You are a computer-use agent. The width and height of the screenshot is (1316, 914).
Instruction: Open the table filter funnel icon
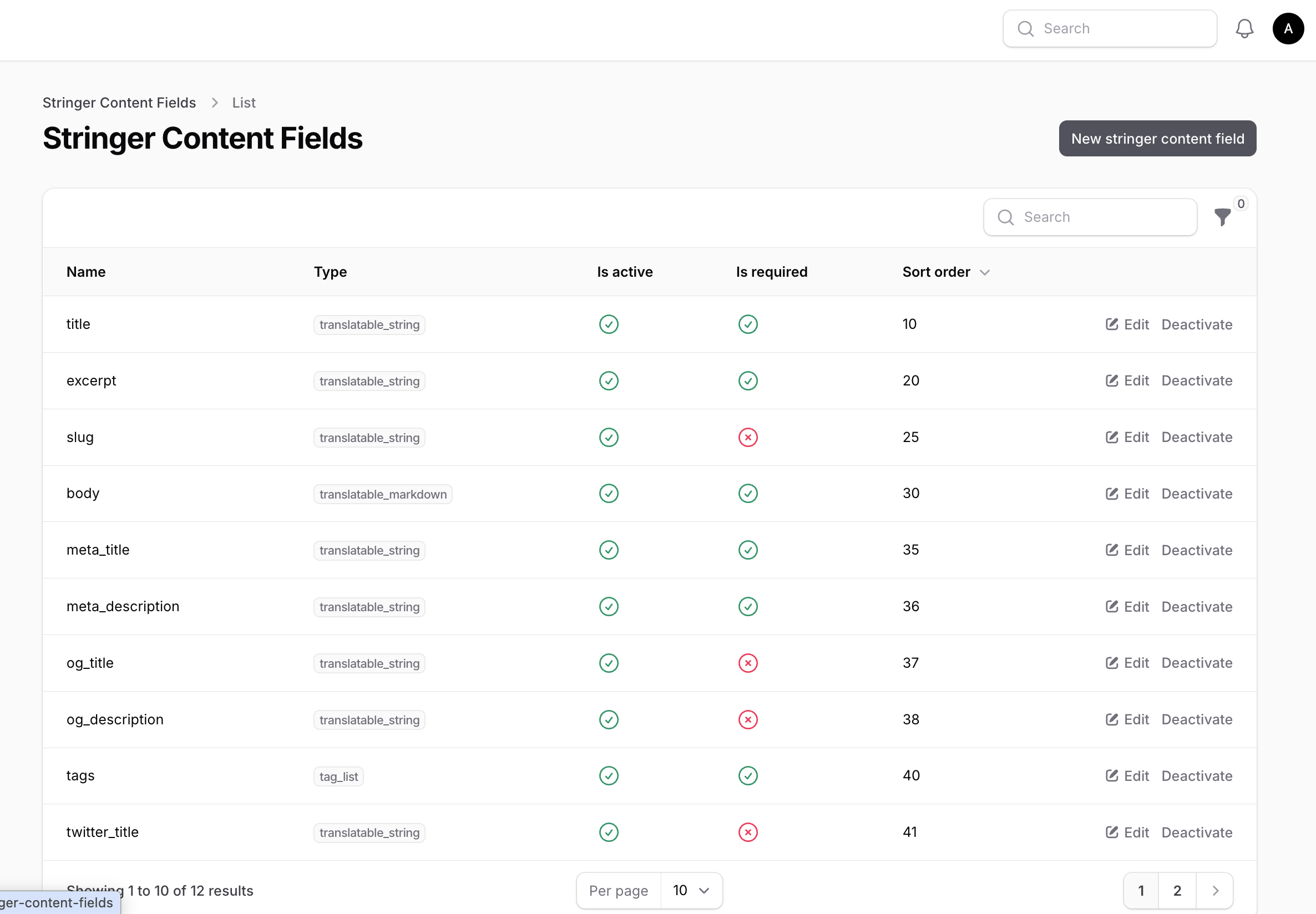tap(1222, 217)
